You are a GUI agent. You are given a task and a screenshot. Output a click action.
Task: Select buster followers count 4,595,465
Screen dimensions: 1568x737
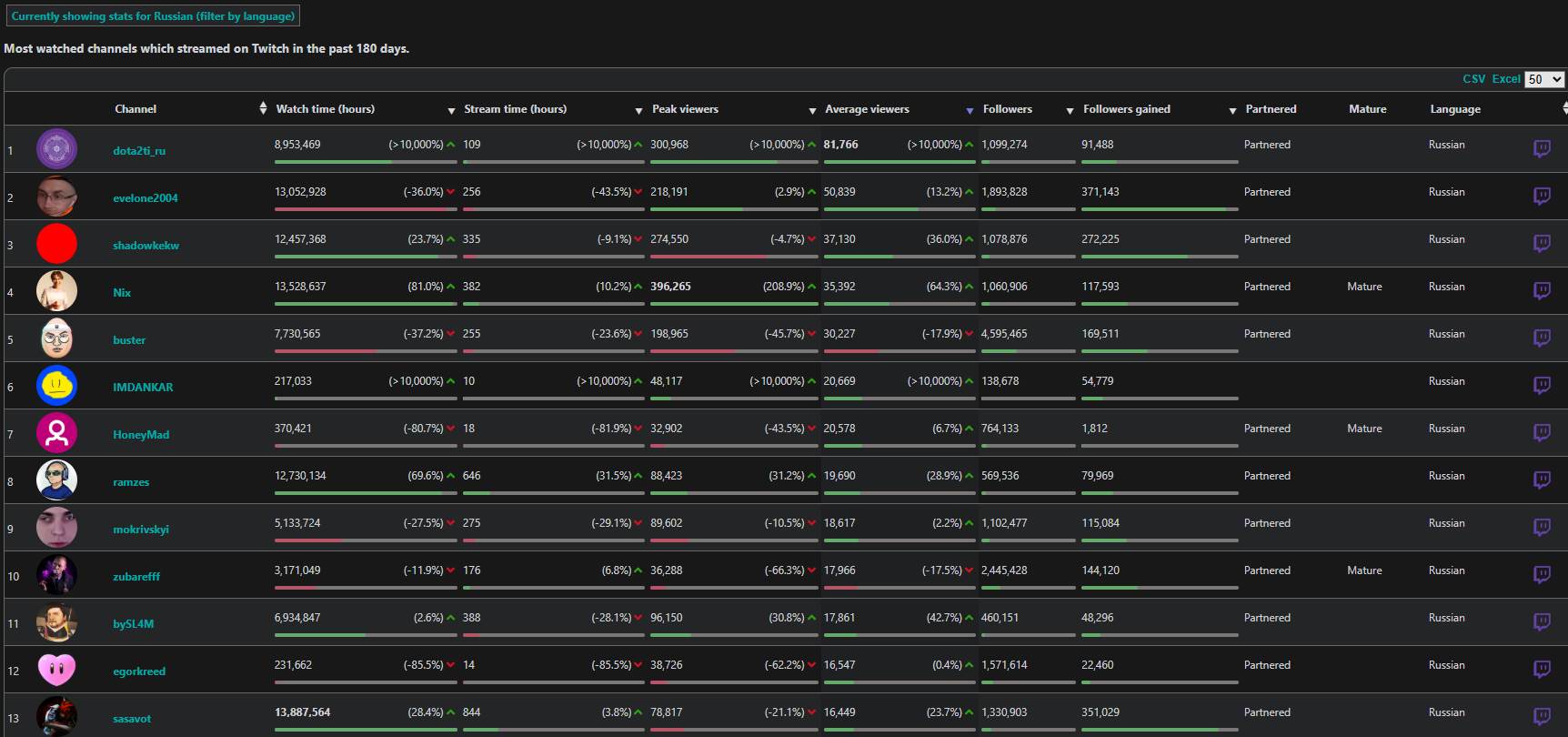click(1004, 334)
